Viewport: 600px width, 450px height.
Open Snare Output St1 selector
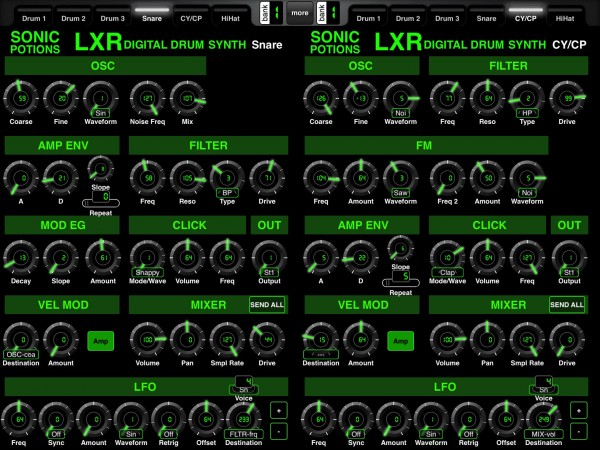pyautogui.click(x=269, y=272)
